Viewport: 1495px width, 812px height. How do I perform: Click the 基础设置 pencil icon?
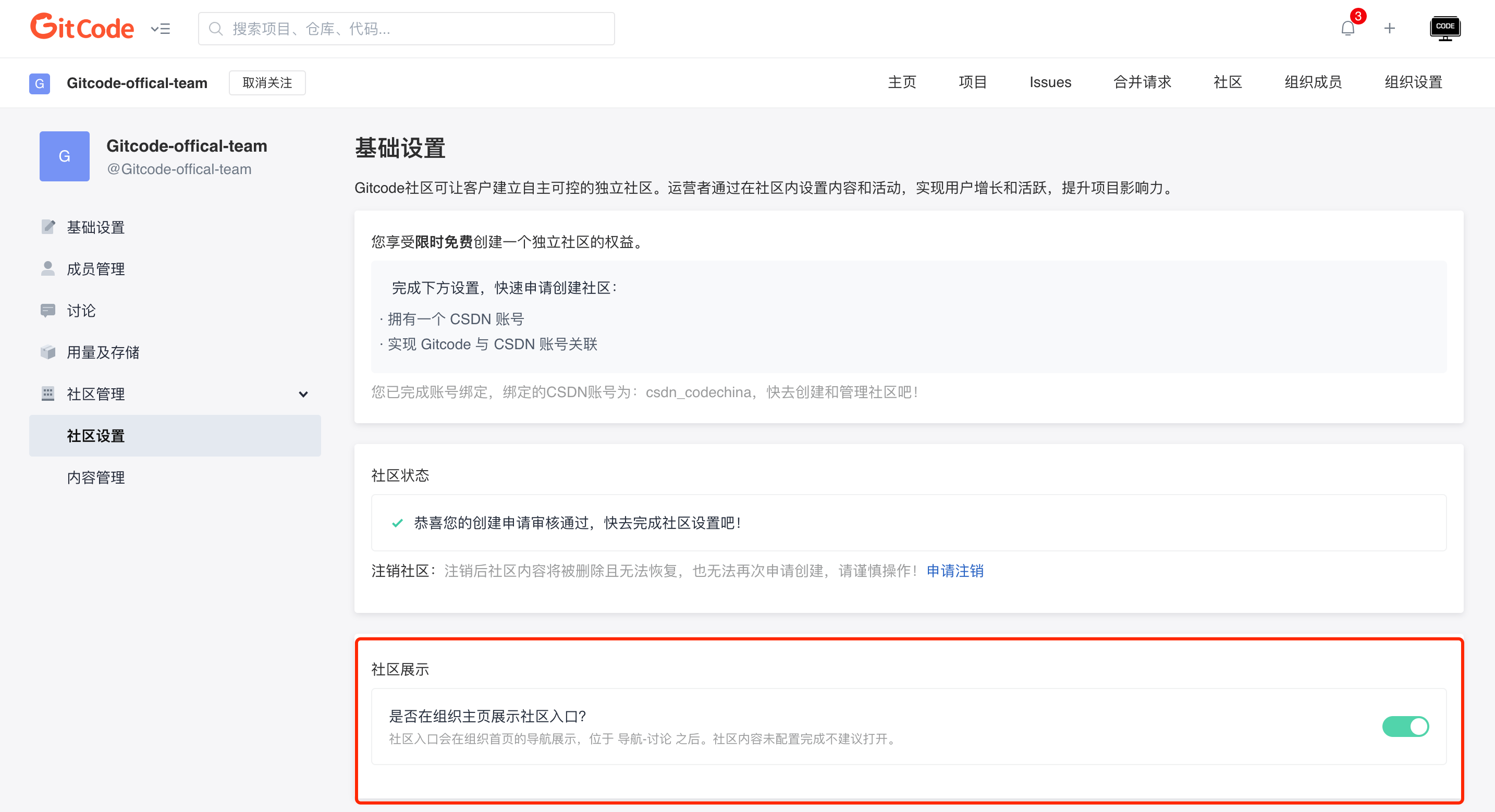click(48, 227)
